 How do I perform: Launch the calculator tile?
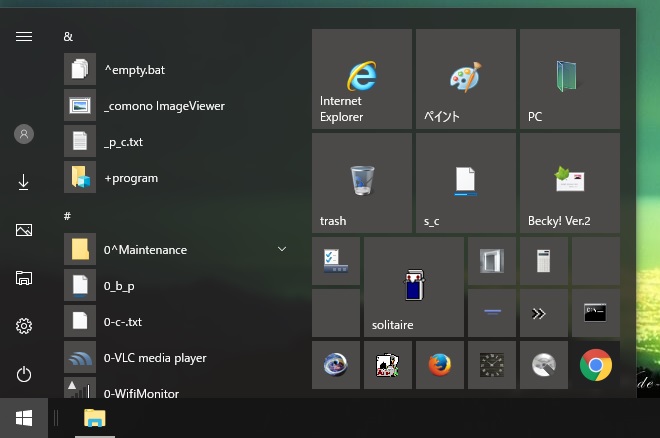point(543,261)
